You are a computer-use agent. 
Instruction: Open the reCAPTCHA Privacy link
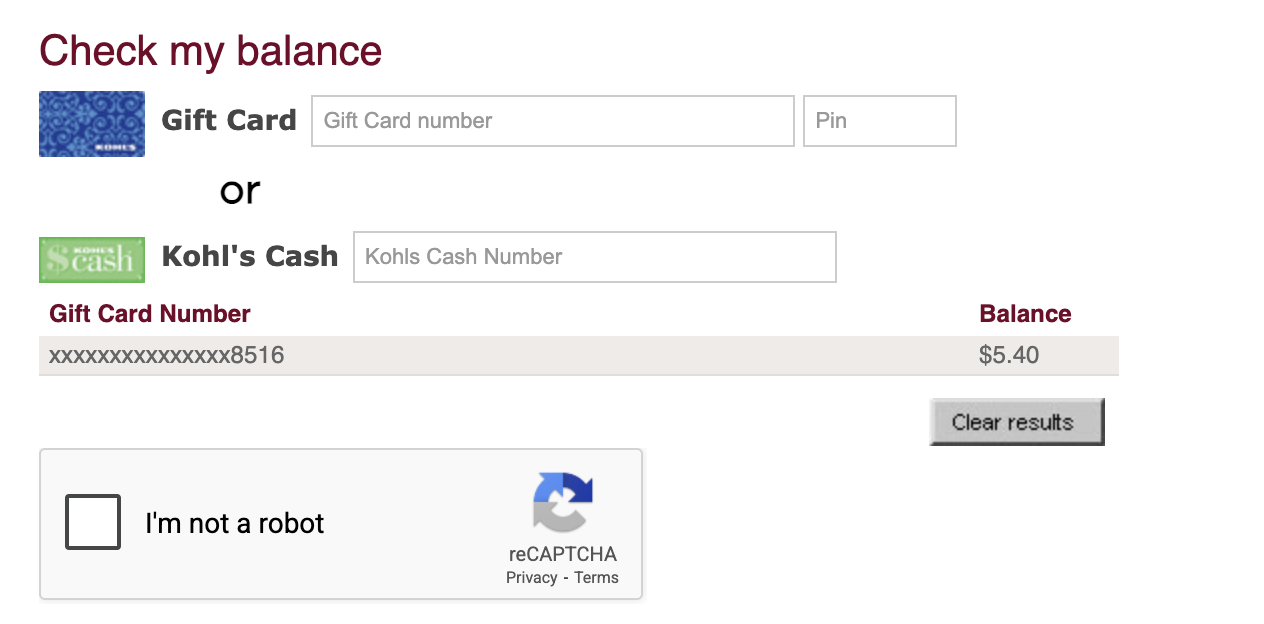tap(531, 578)
